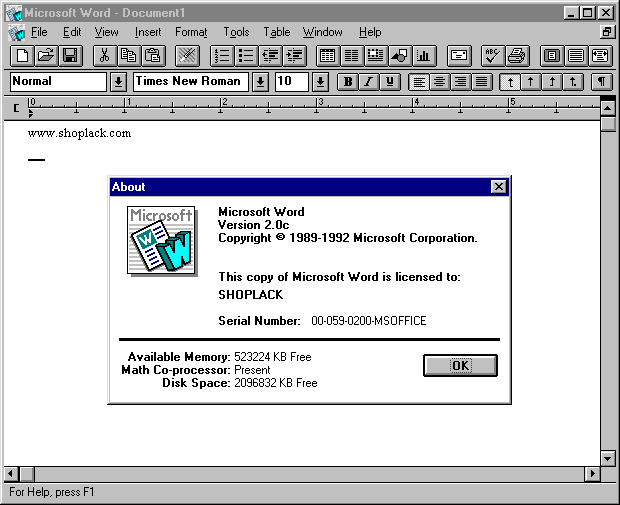Select the left tab stop button
Viewport: 620px width, 505px height.
pos(510,82)
